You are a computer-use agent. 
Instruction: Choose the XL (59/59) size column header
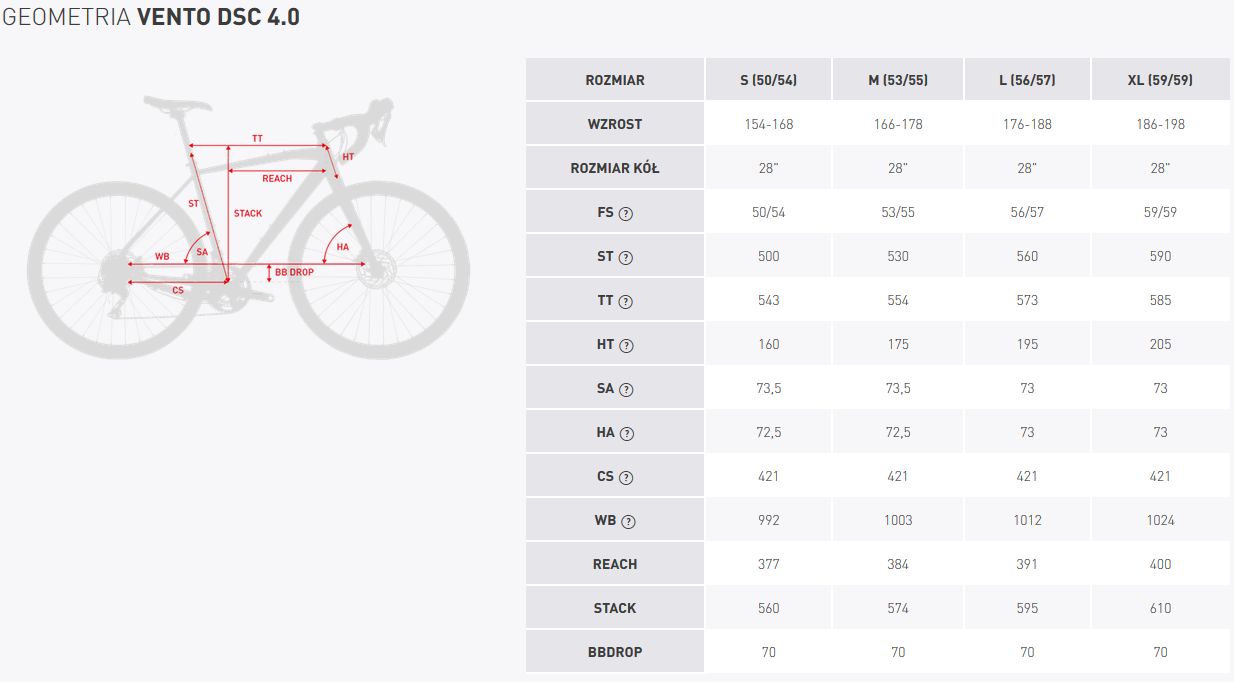pyautogui.click(x=1160, y=79)
